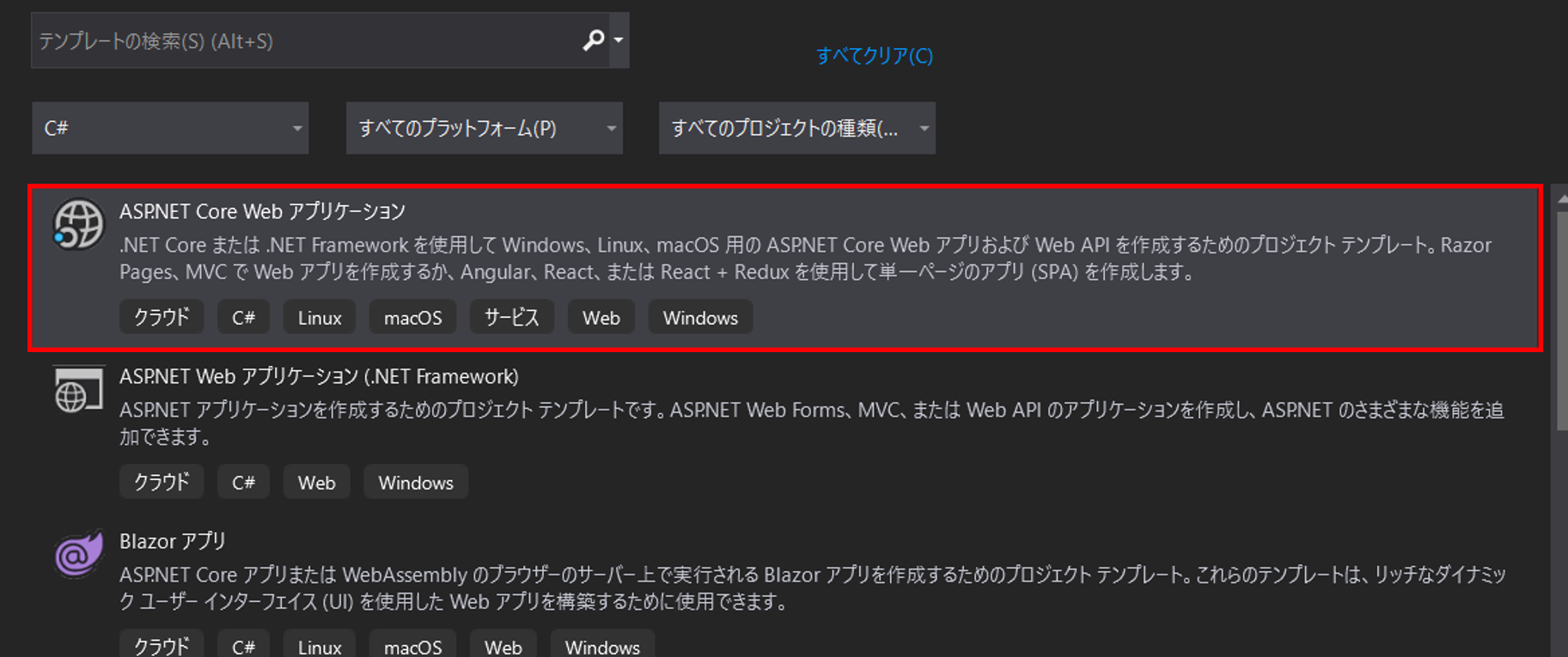Click the scrollbar up arrow
This screenshot has height=657, width=1568.
point(1562,198)
